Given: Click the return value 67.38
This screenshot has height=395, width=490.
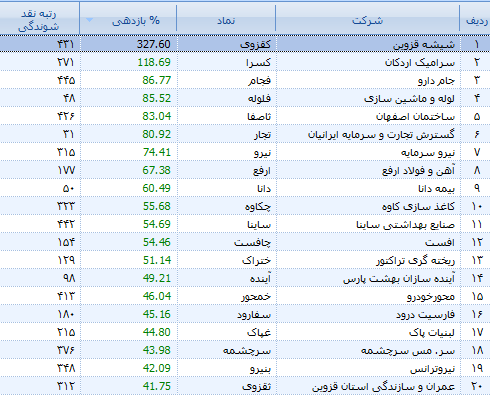Looking at the screenshot, I should click(156, 170).
